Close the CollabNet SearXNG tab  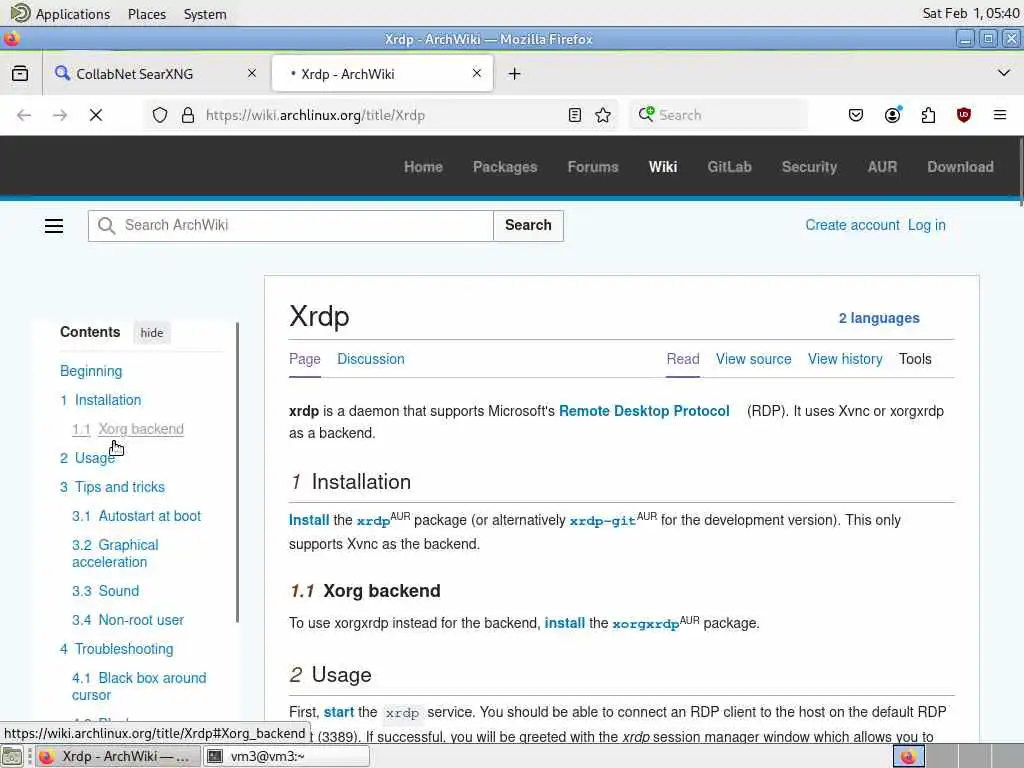tap(251, 74)
